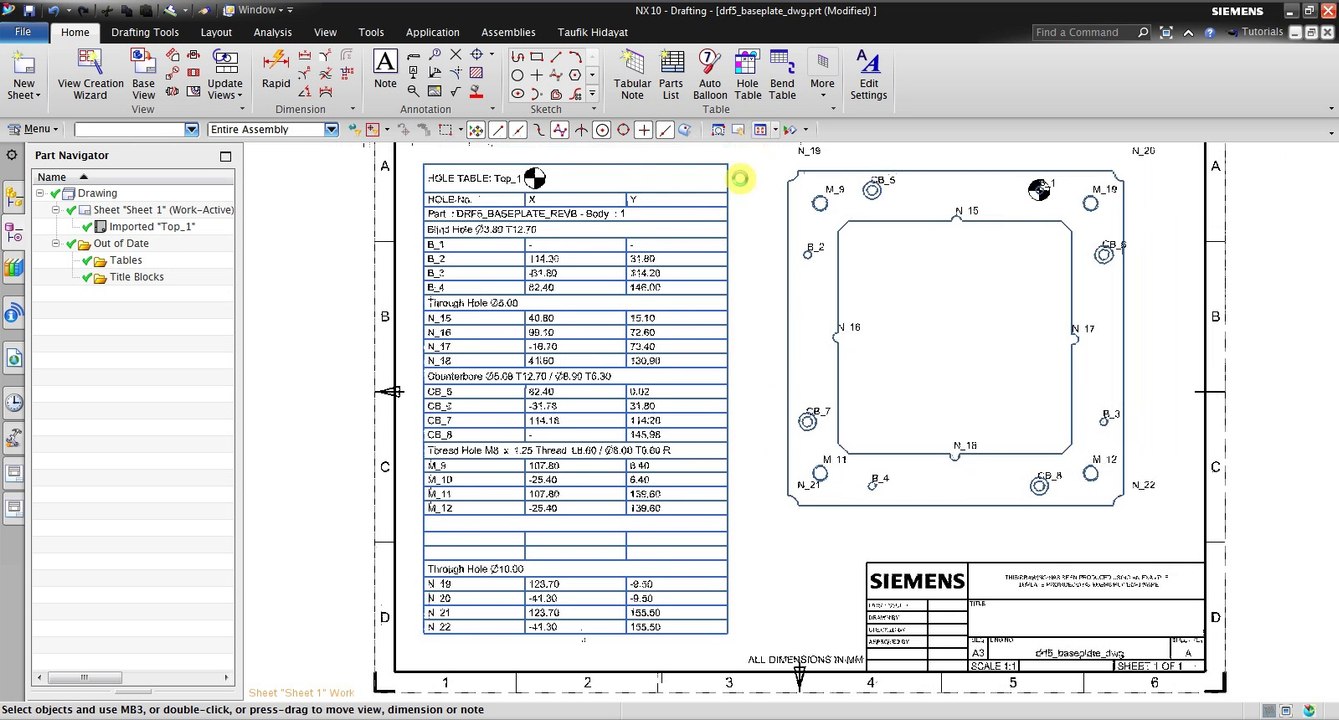Select the Sketch rectangle tool

tap(537, 57)
